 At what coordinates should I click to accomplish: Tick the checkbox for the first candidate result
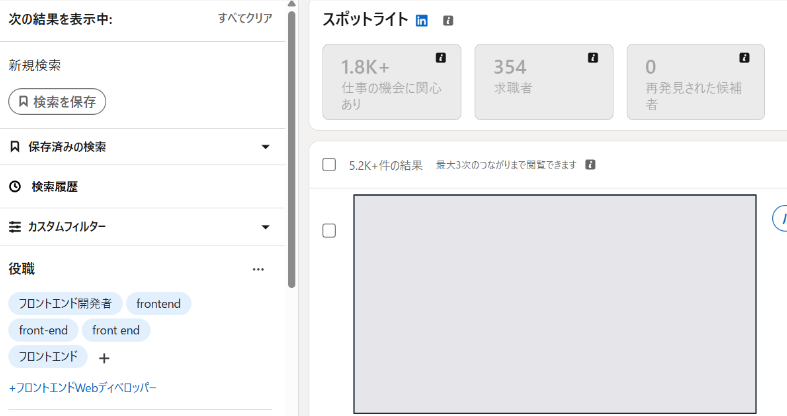pyautogui.click(x=329, y=231)
